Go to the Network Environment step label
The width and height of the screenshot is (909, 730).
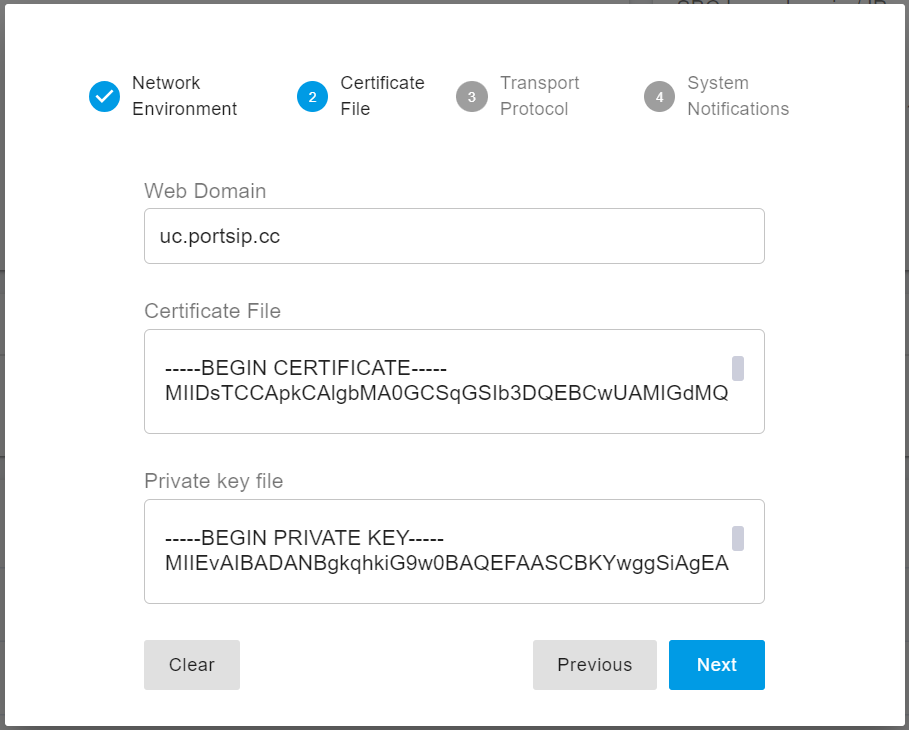click(184, 96)
